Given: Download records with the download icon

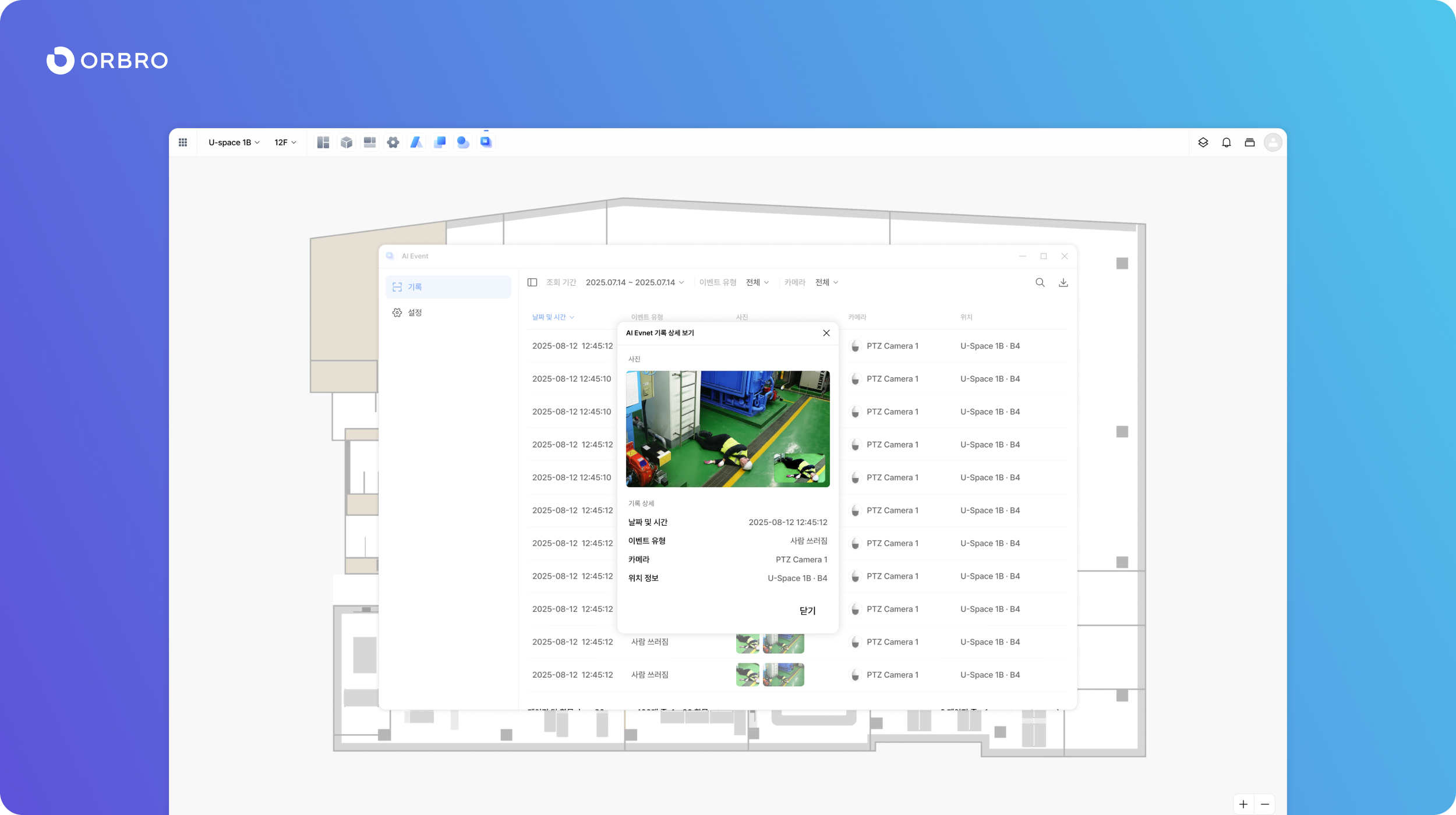Looking at the screenshot, I should (1063, 282).
